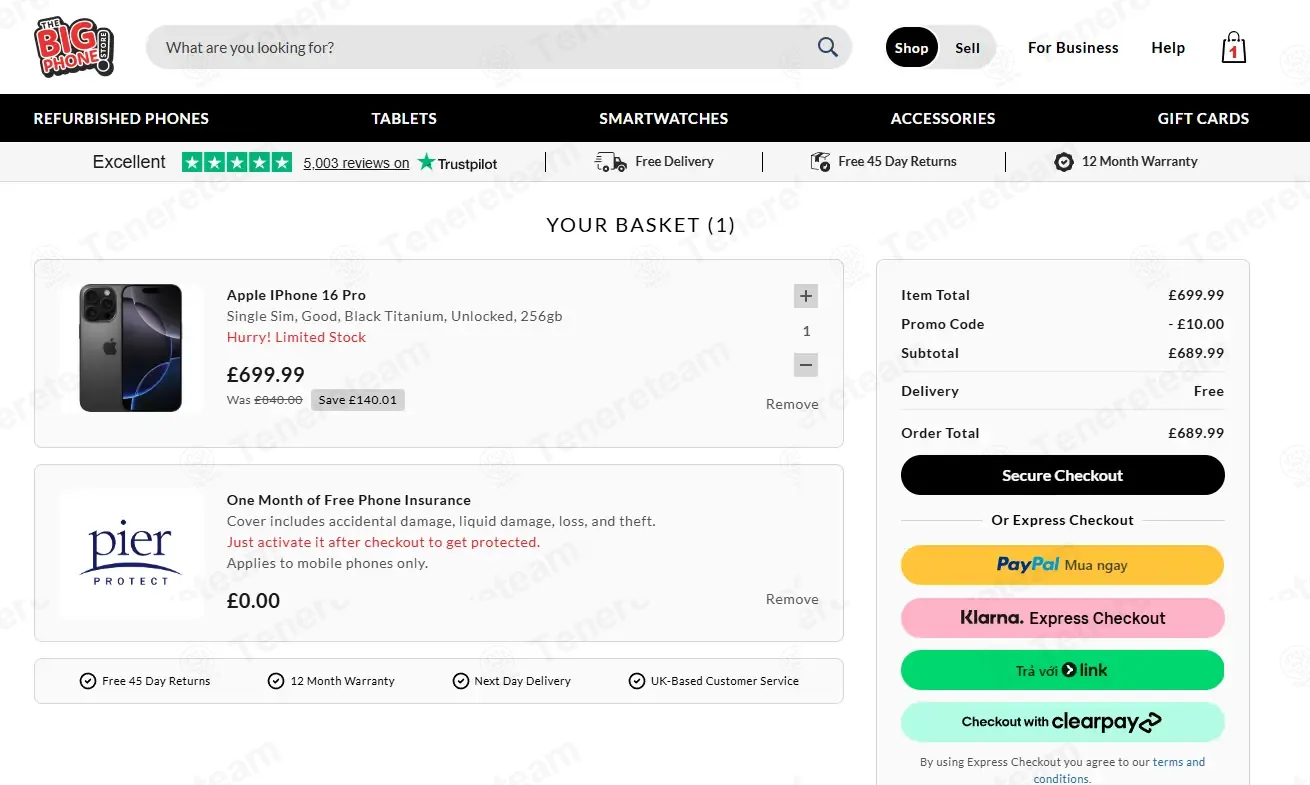The image size is (1310, 785).
Task: Click the 'Hurry! Limited Stock' text
Action: (x=296, y=337)
